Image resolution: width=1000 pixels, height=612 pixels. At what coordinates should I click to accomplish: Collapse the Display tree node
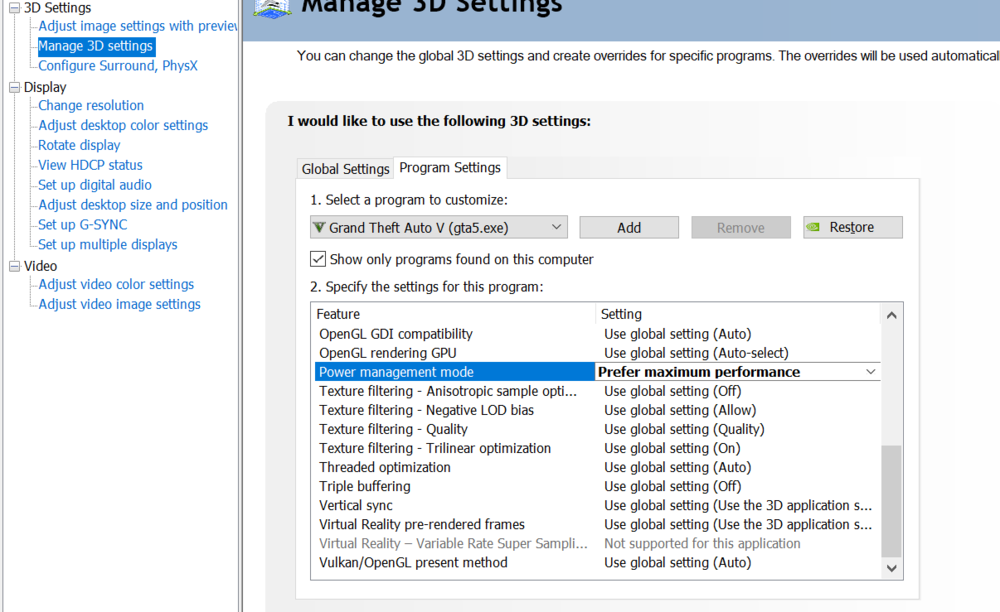coord(14,87)
